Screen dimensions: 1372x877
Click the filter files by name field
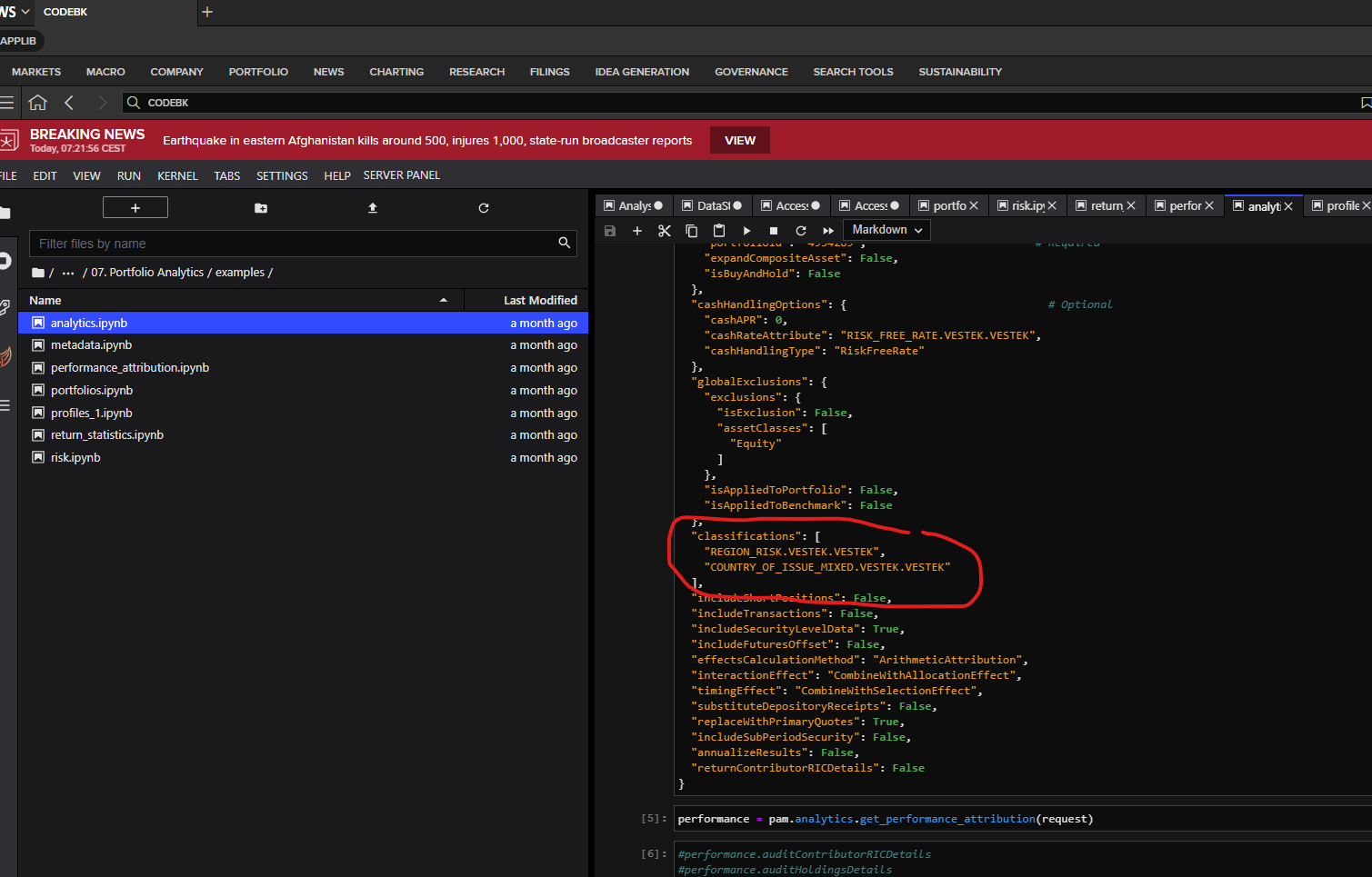tap(304, 244)
